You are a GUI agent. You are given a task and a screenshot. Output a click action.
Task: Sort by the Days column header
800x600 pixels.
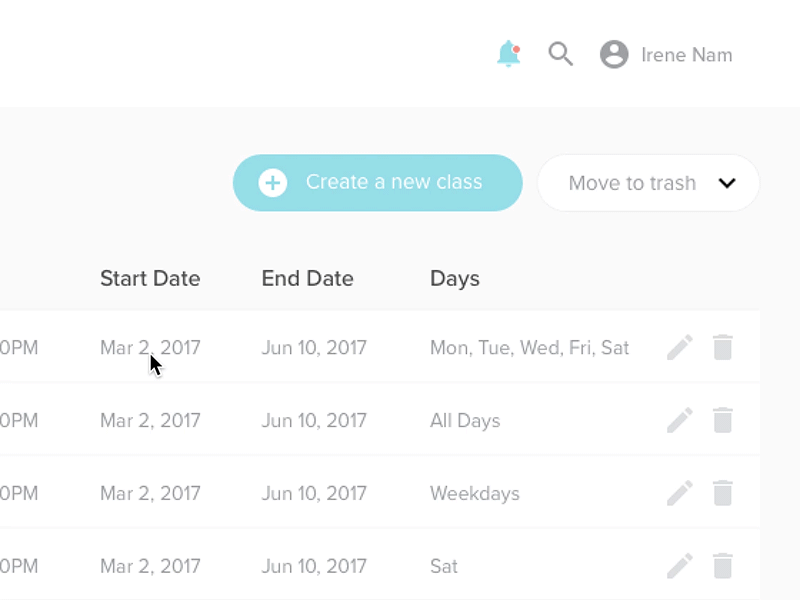click(x=455, y=279)
